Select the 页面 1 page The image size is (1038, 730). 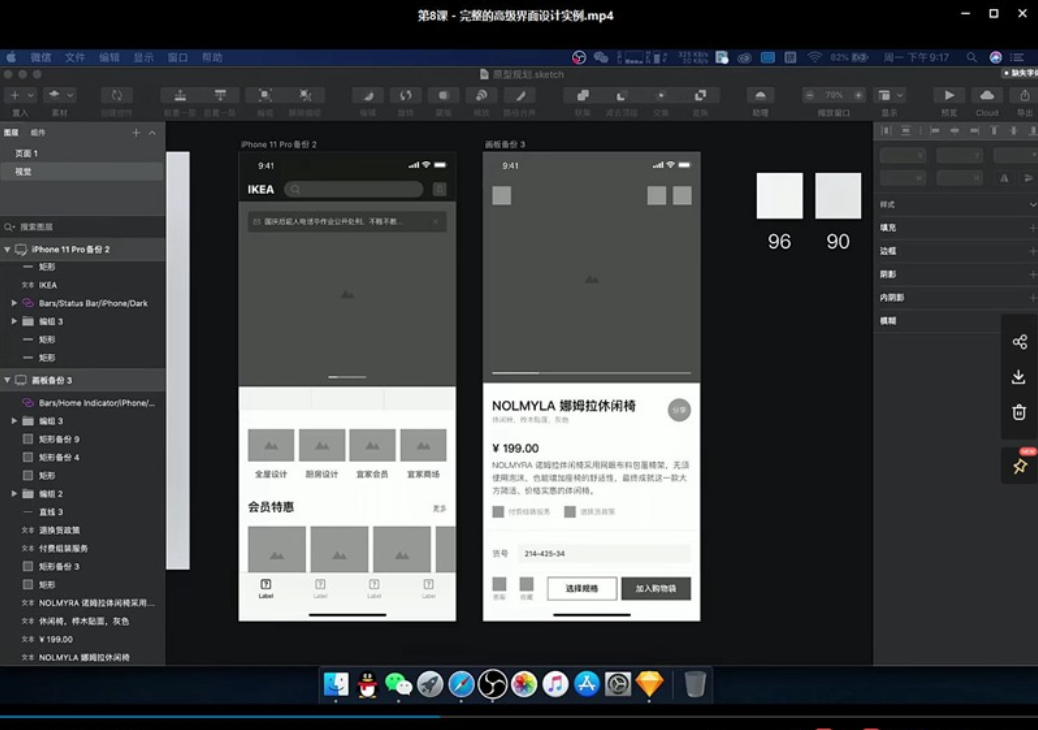(x=82, y=153)
